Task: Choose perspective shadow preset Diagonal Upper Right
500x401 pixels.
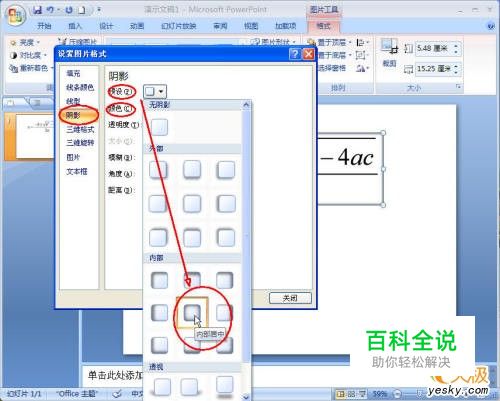Action: (190, 387)
